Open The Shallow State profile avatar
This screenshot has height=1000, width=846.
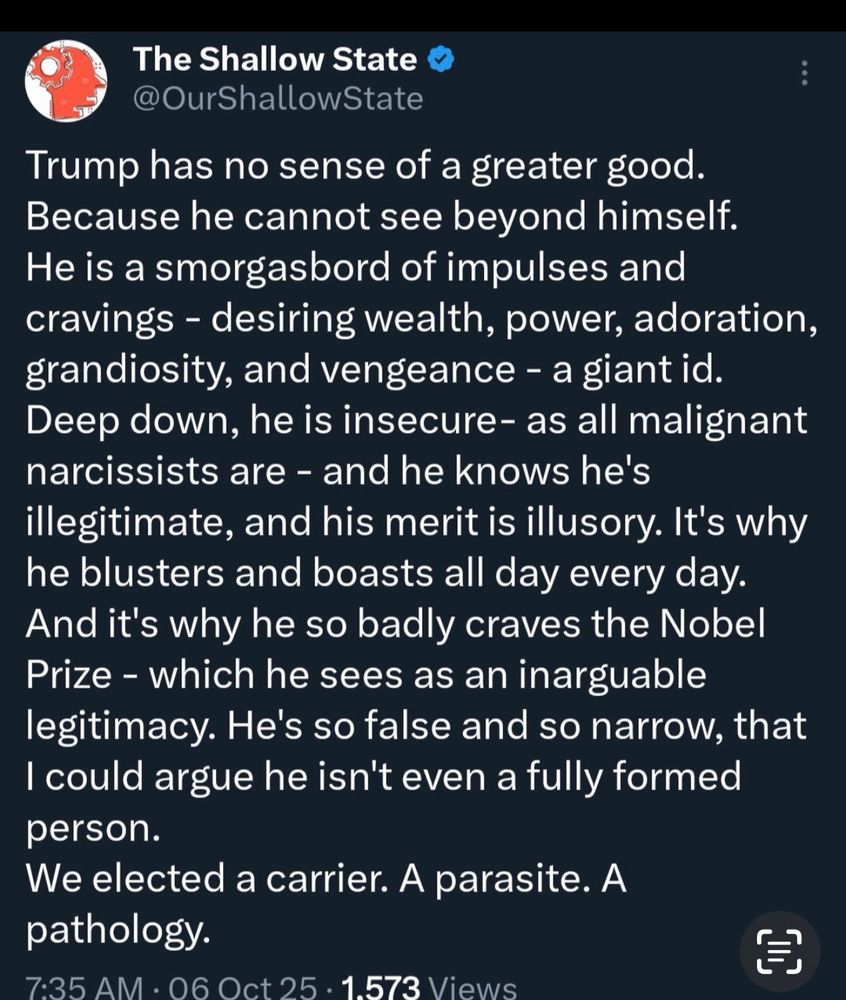tap(66, 81)
